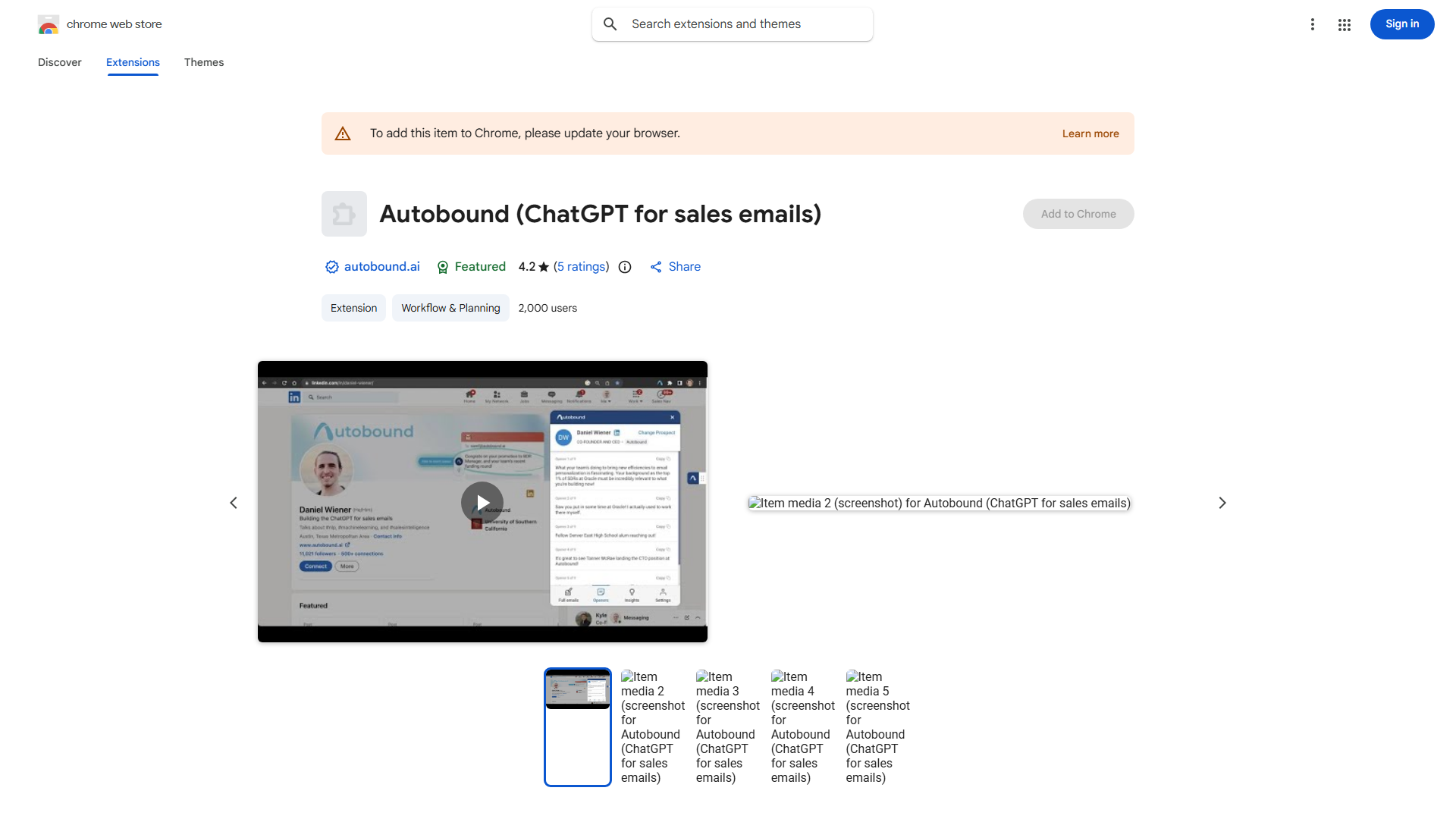Screen dimensions: 1456x819
Task: Select the media 3 screenshot thumbnail
Action: click(x=727, y=726)
